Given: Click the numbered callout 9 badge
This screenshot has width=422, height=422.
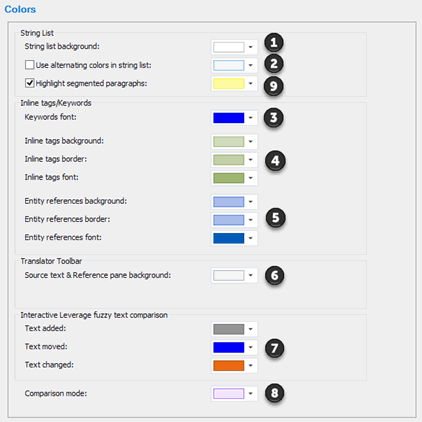Looking at the screenshot, I should (x=273, y=86).
